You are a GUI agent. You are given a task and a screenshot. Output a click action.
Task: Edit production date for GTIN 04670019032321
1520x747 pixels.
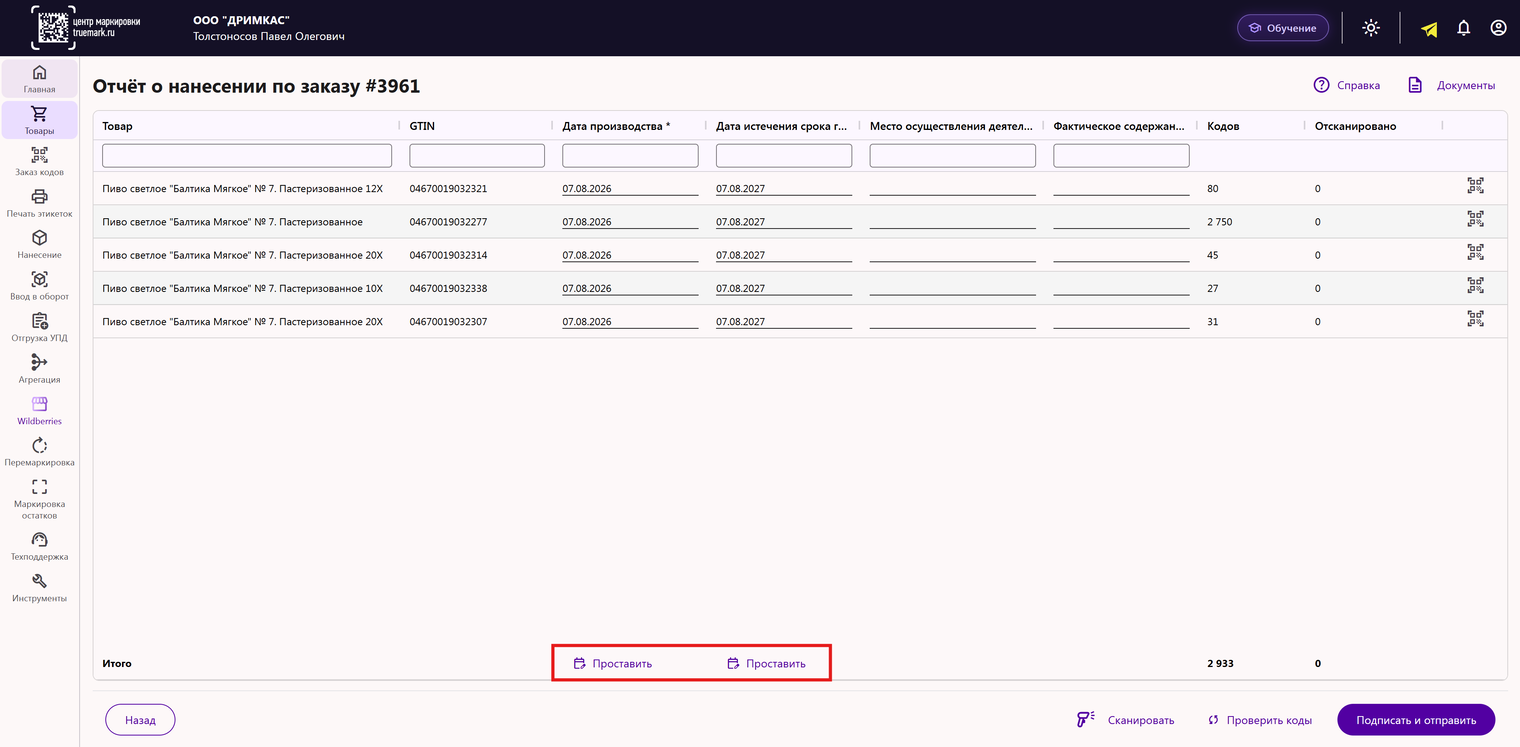630,188
